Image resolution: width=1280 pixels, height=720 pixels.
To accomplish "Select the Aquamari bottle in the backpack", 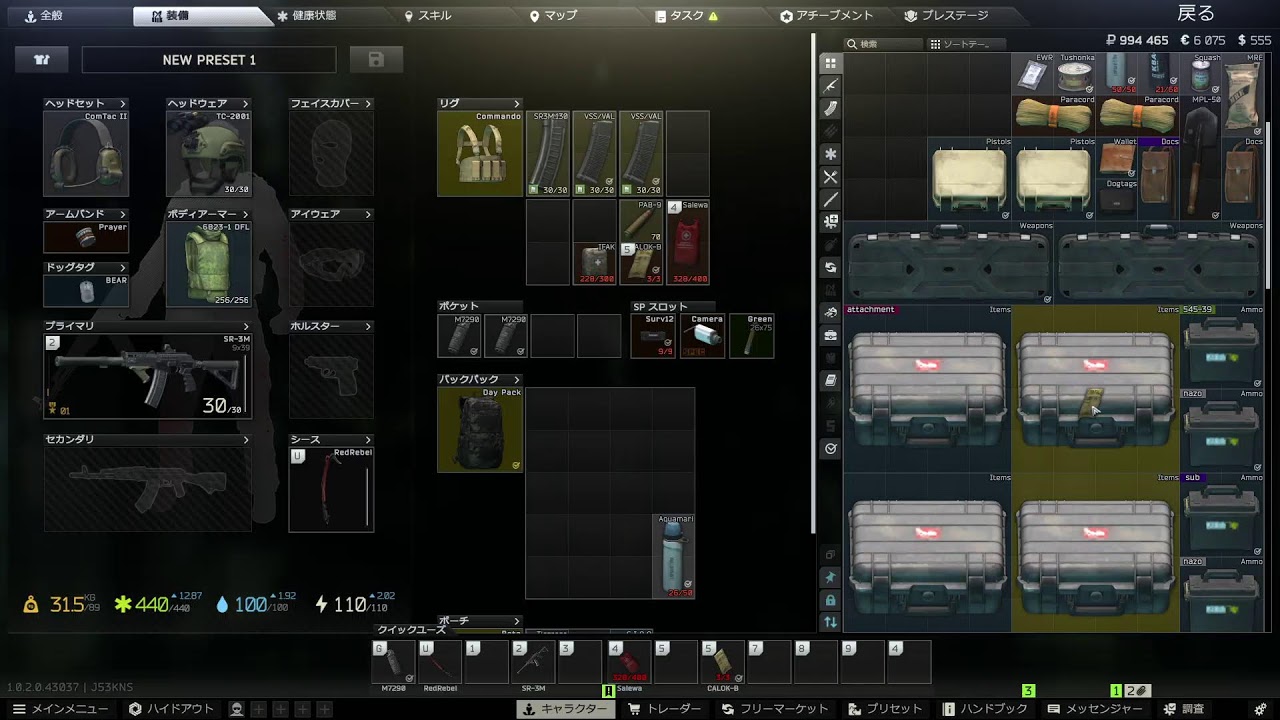I will (x=674, y=557).
